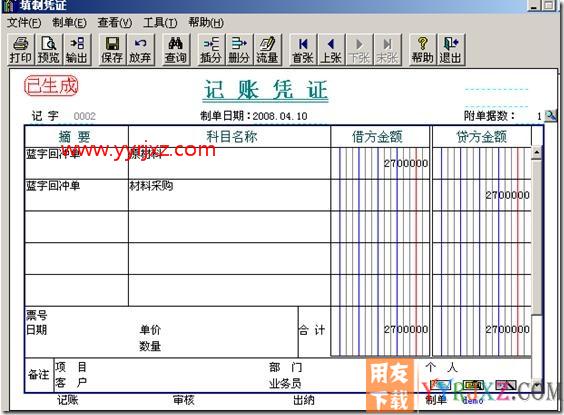
Task: Open 预览 (Preview) from the toolbar
Action: pos(49,50)
